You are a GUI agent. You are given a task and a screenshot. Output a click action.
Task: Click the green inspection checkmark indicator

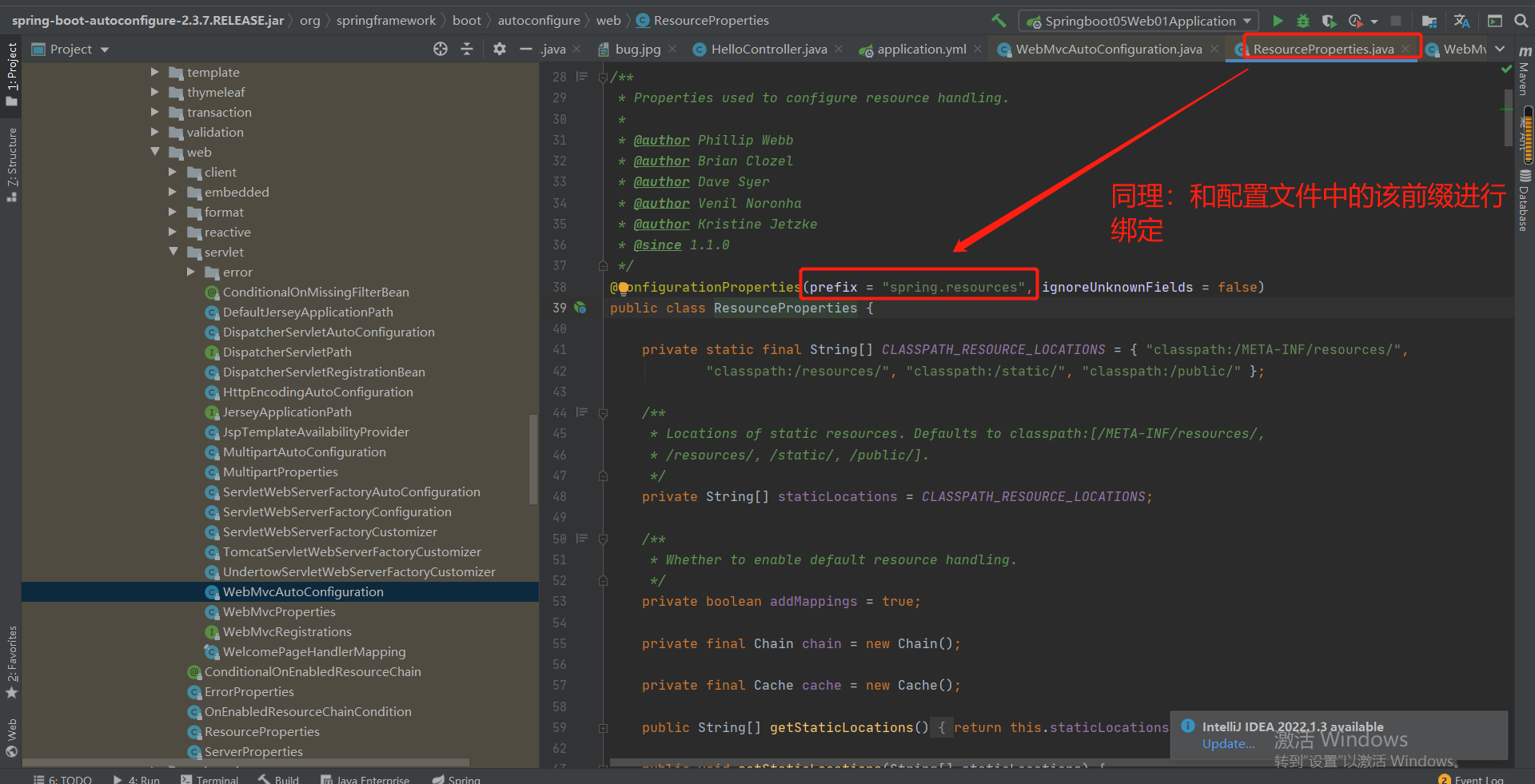pyautogui.click(x=1506, y=70)
